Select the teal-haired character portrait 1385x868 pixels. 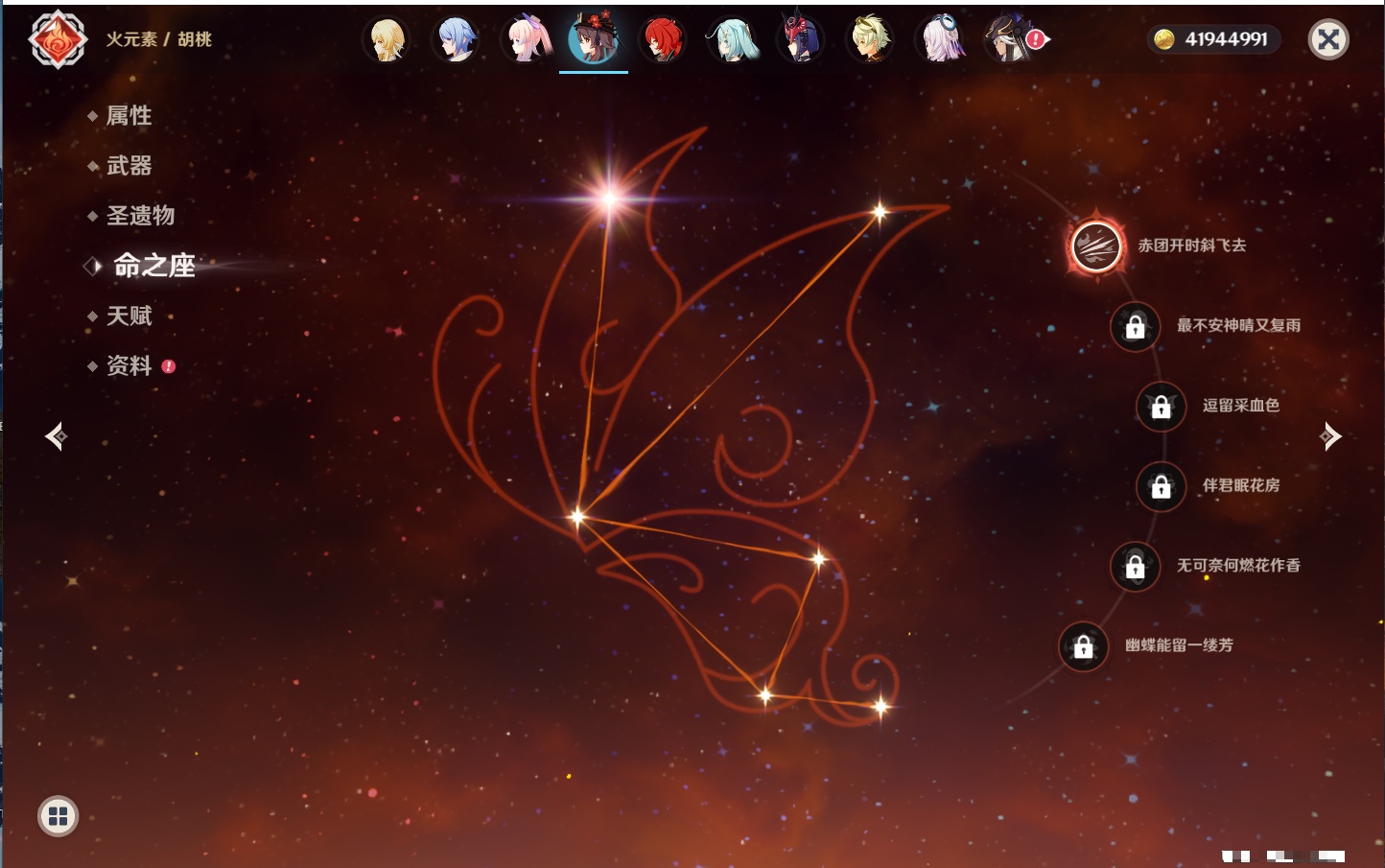pos(732,40)
